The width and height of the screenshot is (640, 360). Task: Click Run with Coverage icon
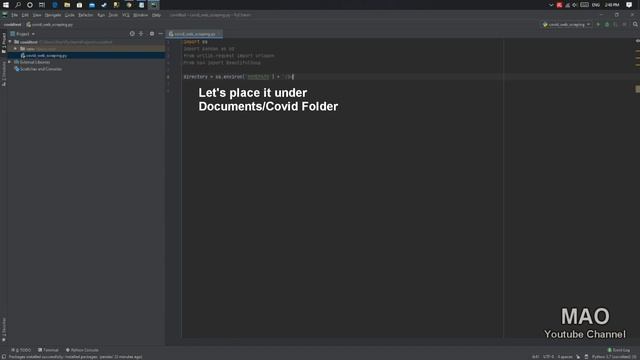616,24
